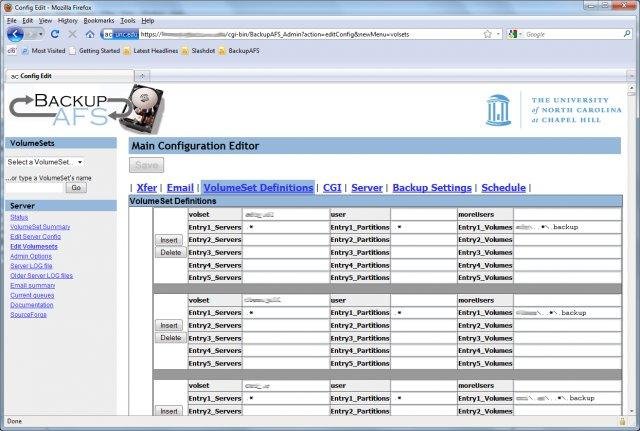Switch to the Xfer config tab
The height and width of the screenshot is (431, 640).
click(147, 188)
